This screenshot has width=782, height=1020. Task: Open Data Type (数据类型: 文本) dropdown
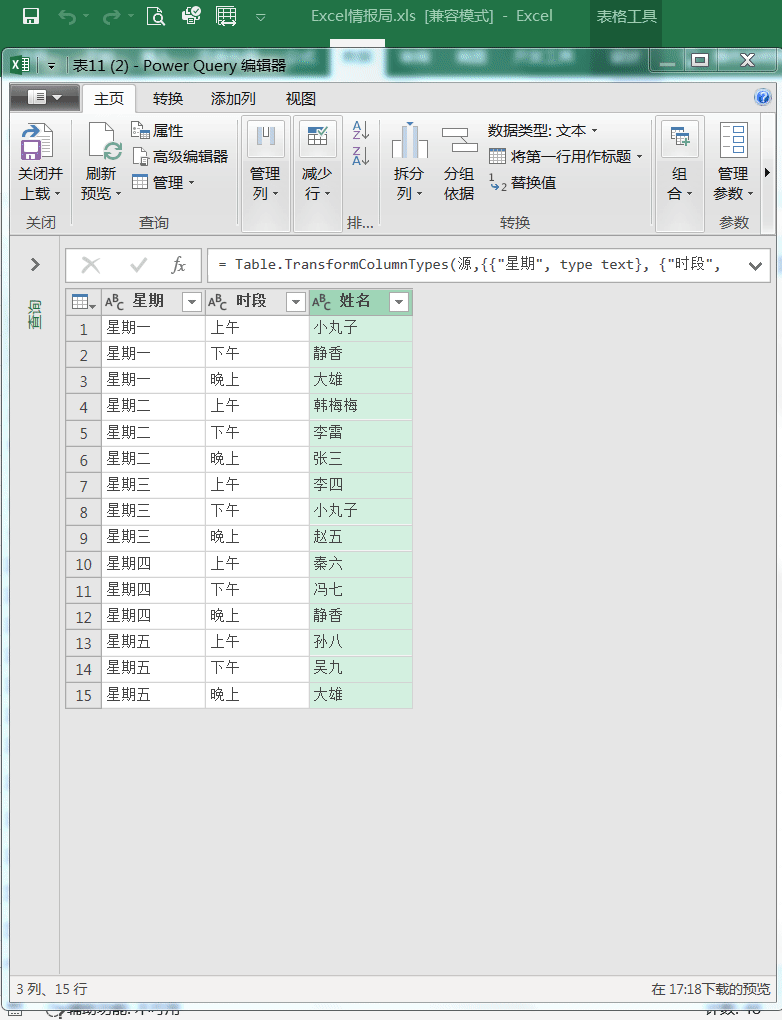pyautogui.click(x=542, y=131)
